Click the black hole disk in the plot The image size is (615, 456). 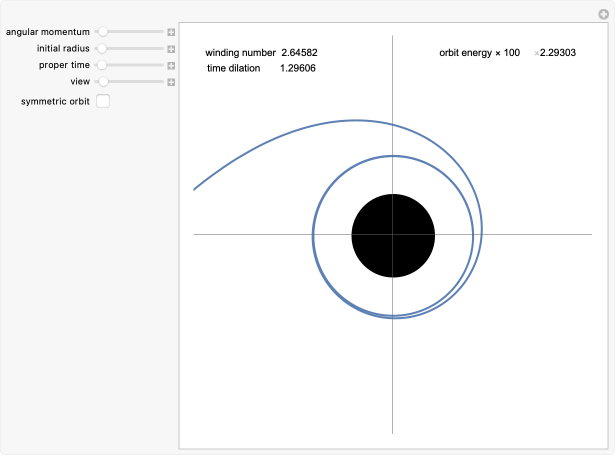pos(393,235)
